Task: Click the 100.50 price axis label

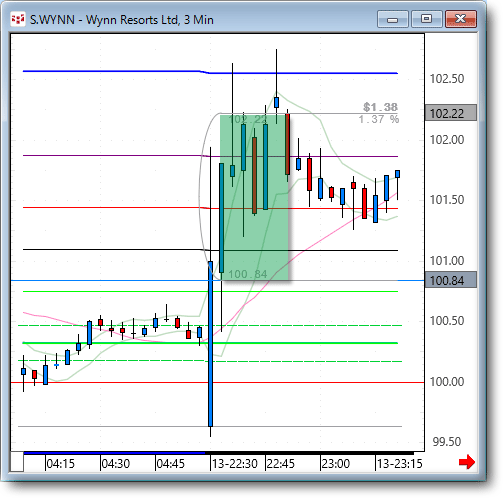Action: (x=447, y=321)
